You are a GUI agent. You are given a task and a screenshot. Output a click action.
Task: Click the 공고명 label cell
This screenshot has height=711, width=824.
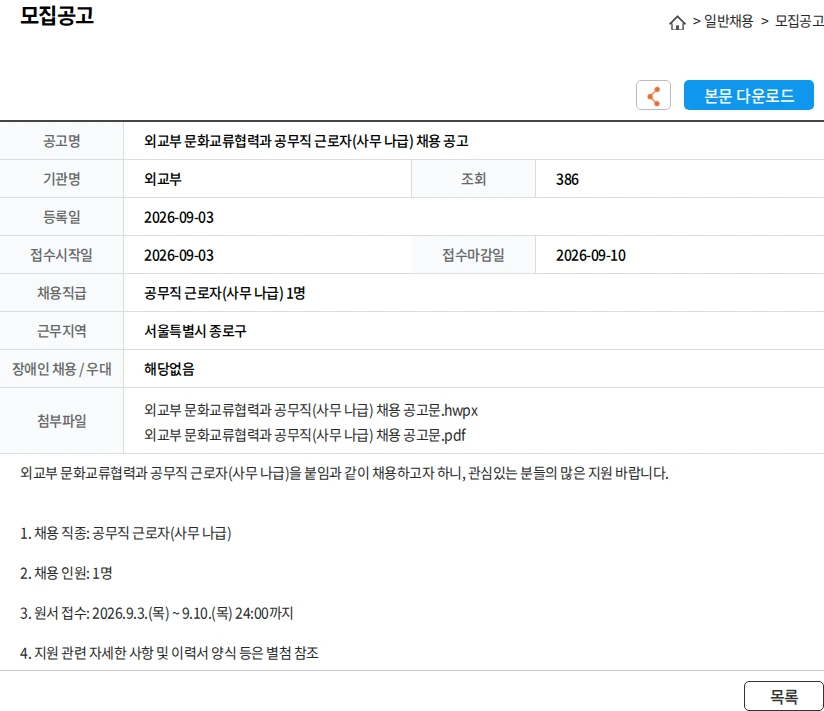pyautogui.click(x=61, y=141)
